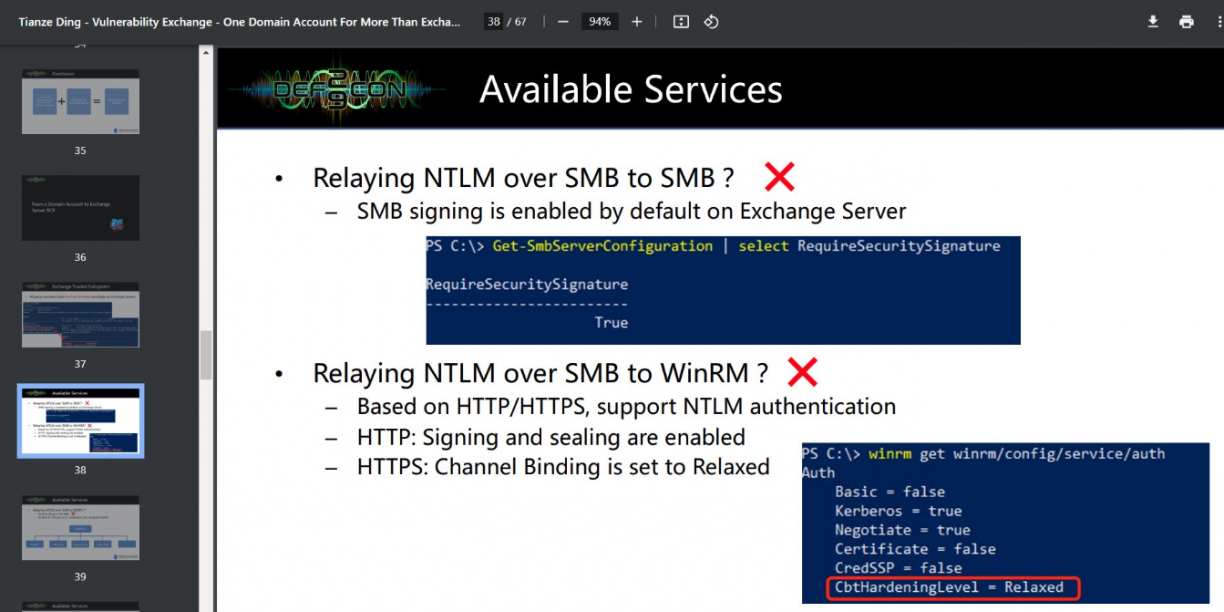Select the highlighted page 38 thumbnail
This screenshot has height=612, width=1224.
(x=81, y=421)
